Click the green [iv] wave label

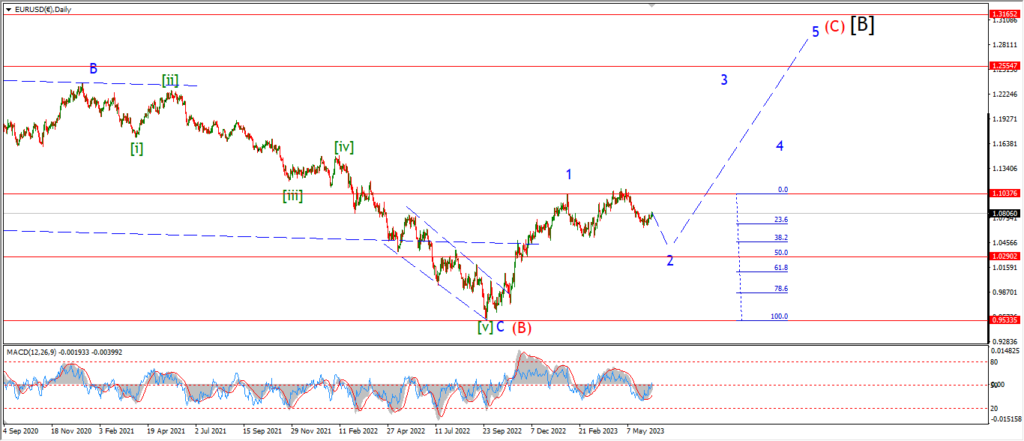click(344, 147)
